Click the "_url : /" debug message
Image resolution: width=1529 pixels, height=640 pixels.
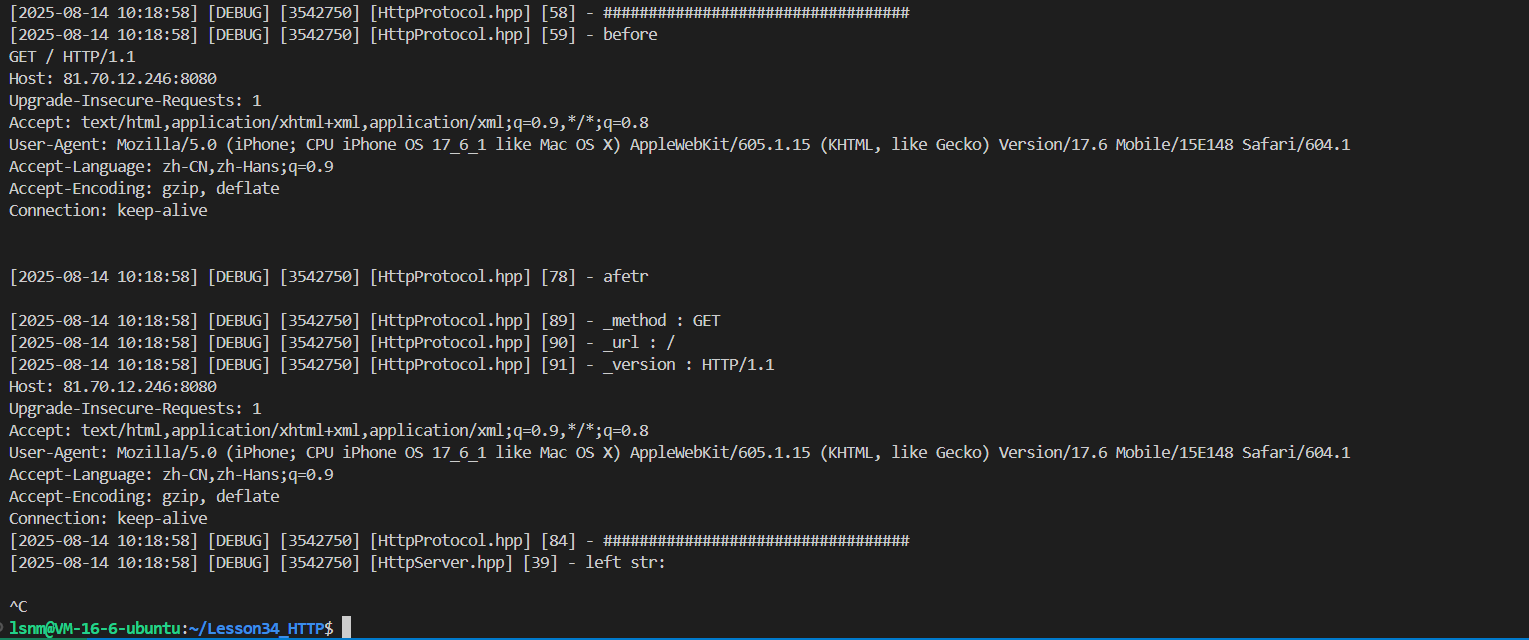coord(639,342)
